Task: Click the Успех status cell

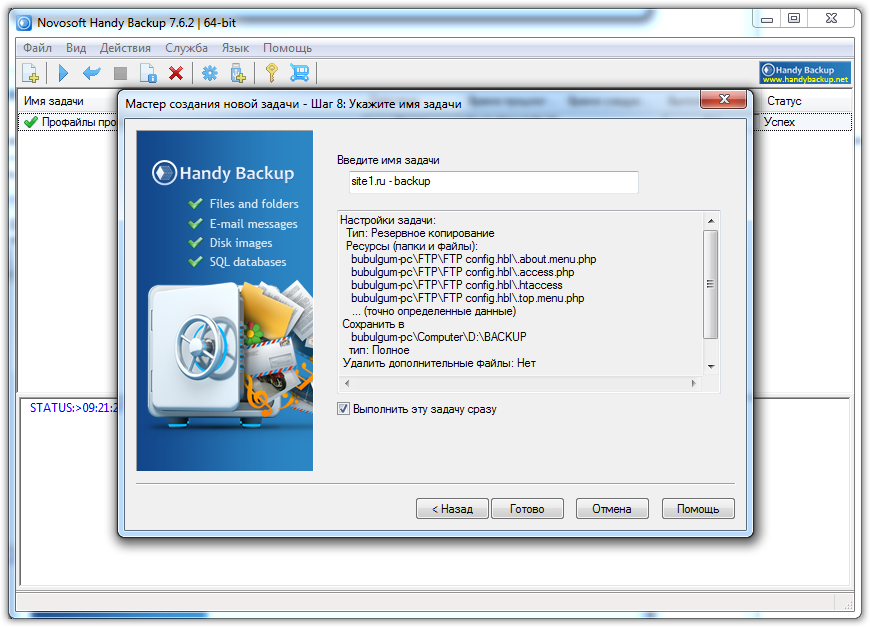Action: click(779, 122)
